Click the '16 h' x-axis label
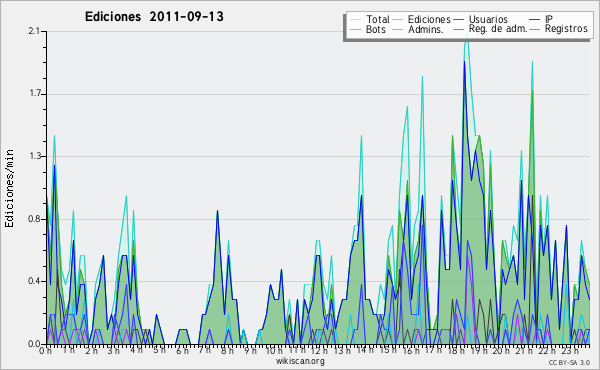Viewport: 600px width, 370px height. click(410, 350)
